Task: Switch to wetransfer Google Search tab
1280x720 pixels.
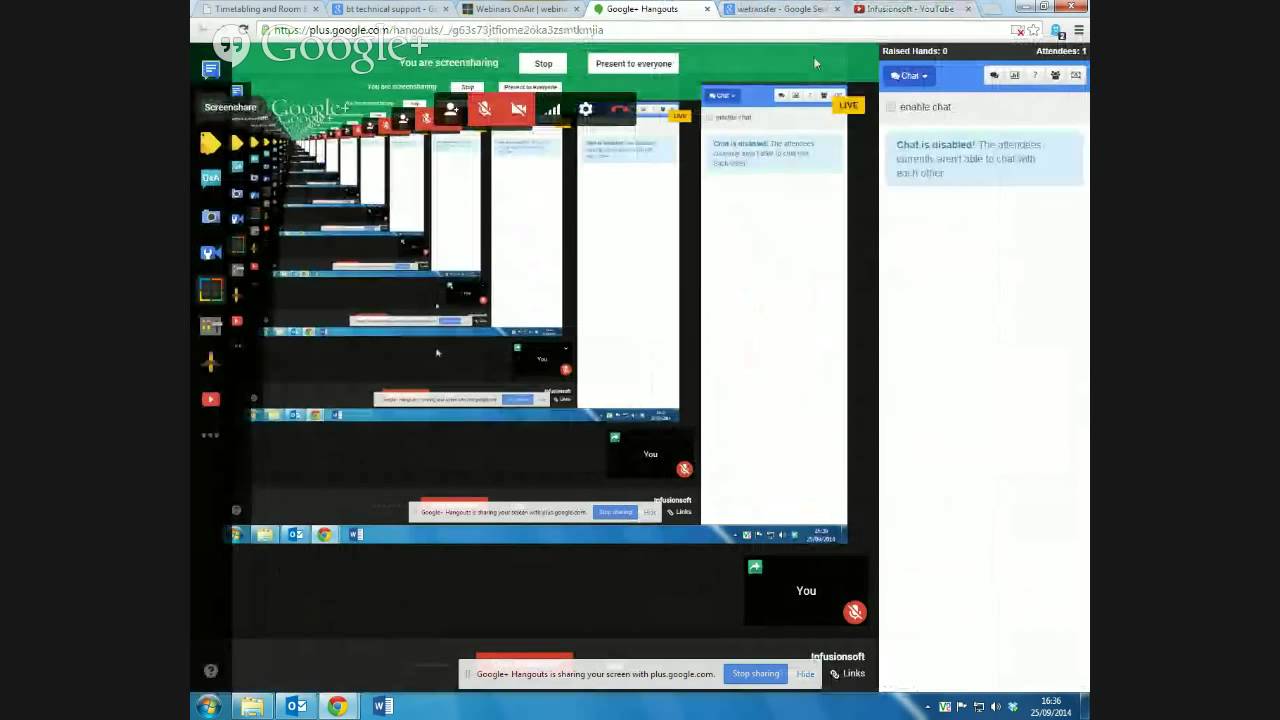Action: (x=782, y=9)
